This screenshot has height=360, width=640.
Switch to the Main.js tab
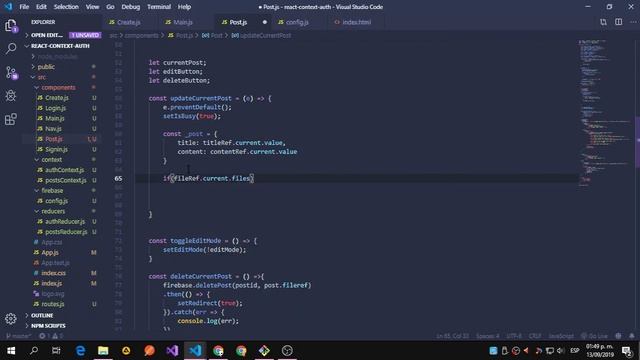(183, 22)
